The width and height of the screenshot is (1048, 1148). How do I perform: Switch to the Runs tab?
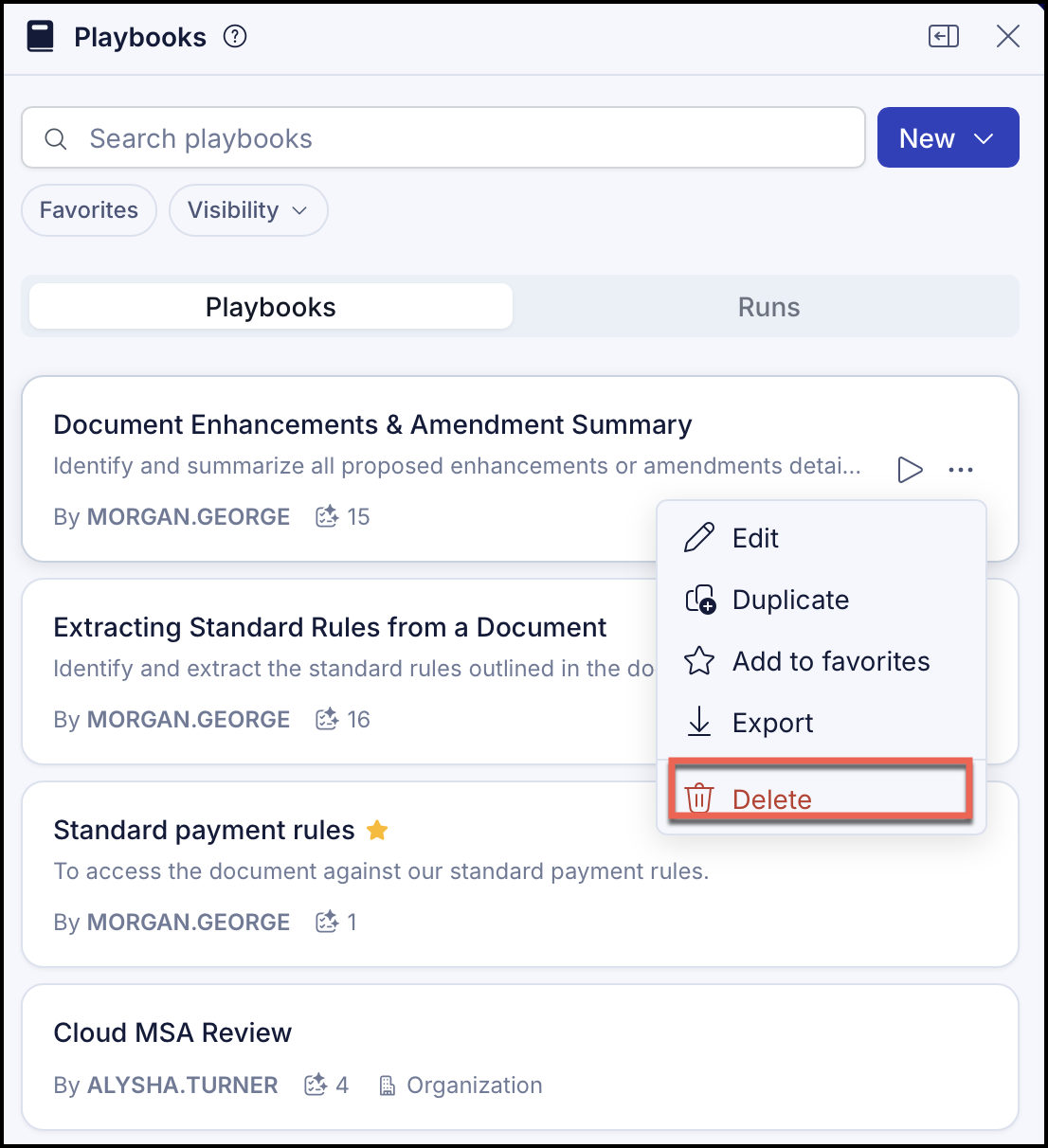(768, 307)
